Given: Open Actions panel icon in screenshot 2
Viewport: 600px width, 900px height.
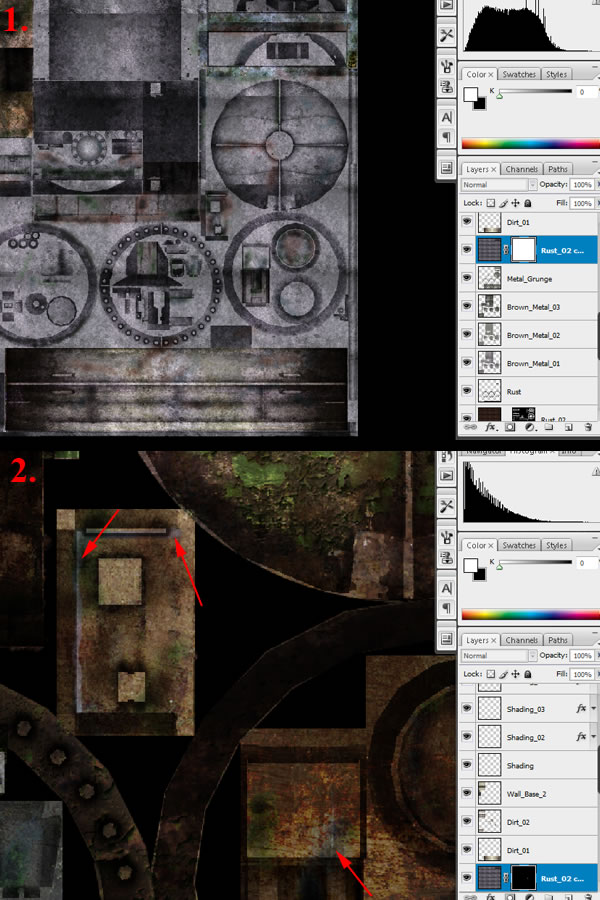Looking at the screenshot, I should [446, 475].
